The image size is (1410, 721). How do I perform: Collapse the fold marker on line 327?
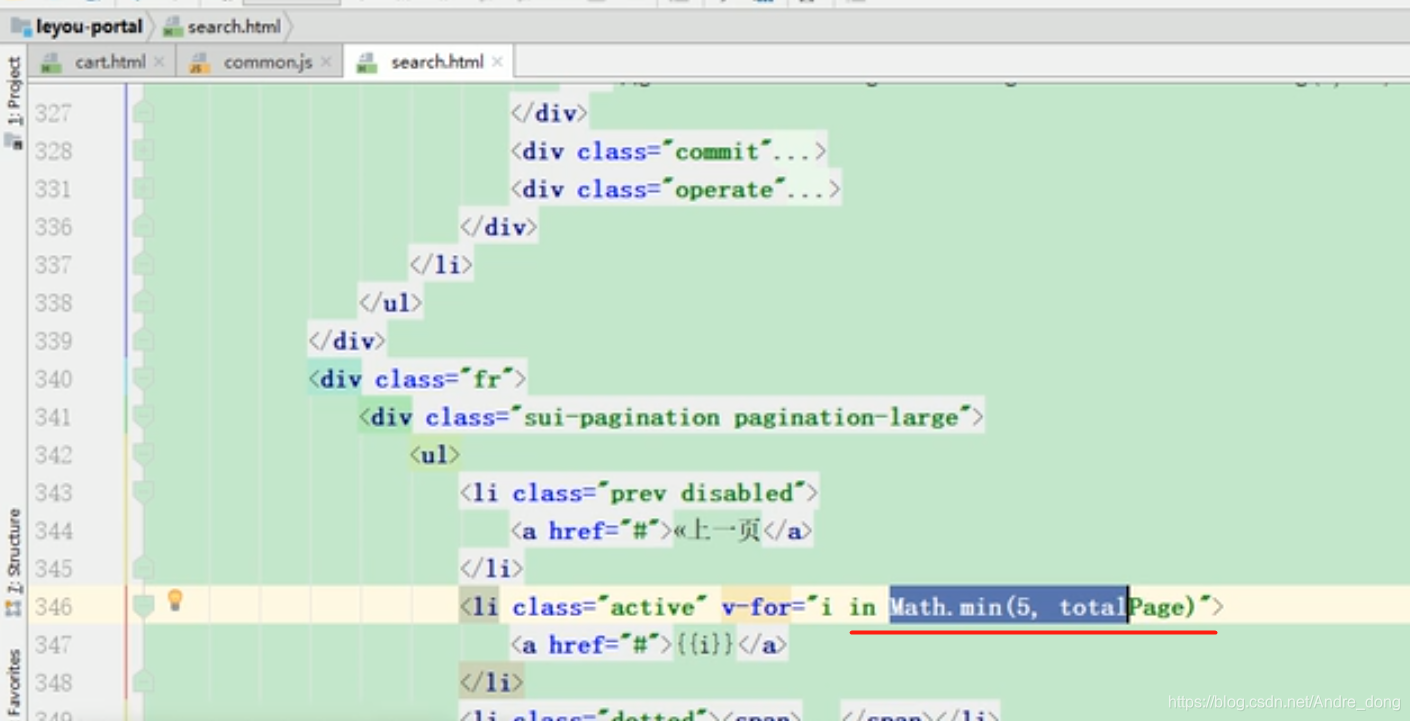[x=143, y=113]
